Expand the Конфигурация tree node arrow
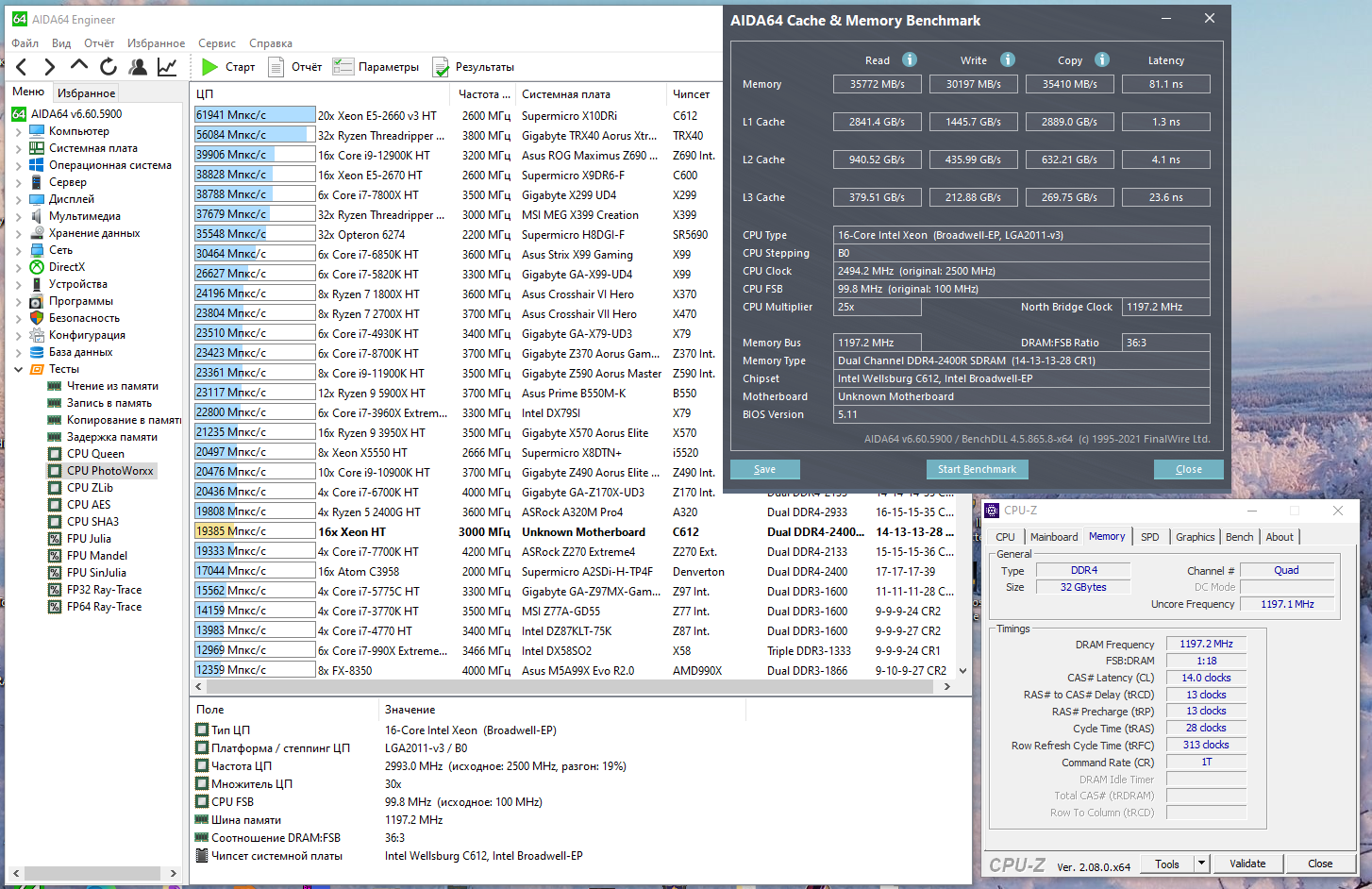Viewport: 1372px width, 889px height. coord(19,335)
